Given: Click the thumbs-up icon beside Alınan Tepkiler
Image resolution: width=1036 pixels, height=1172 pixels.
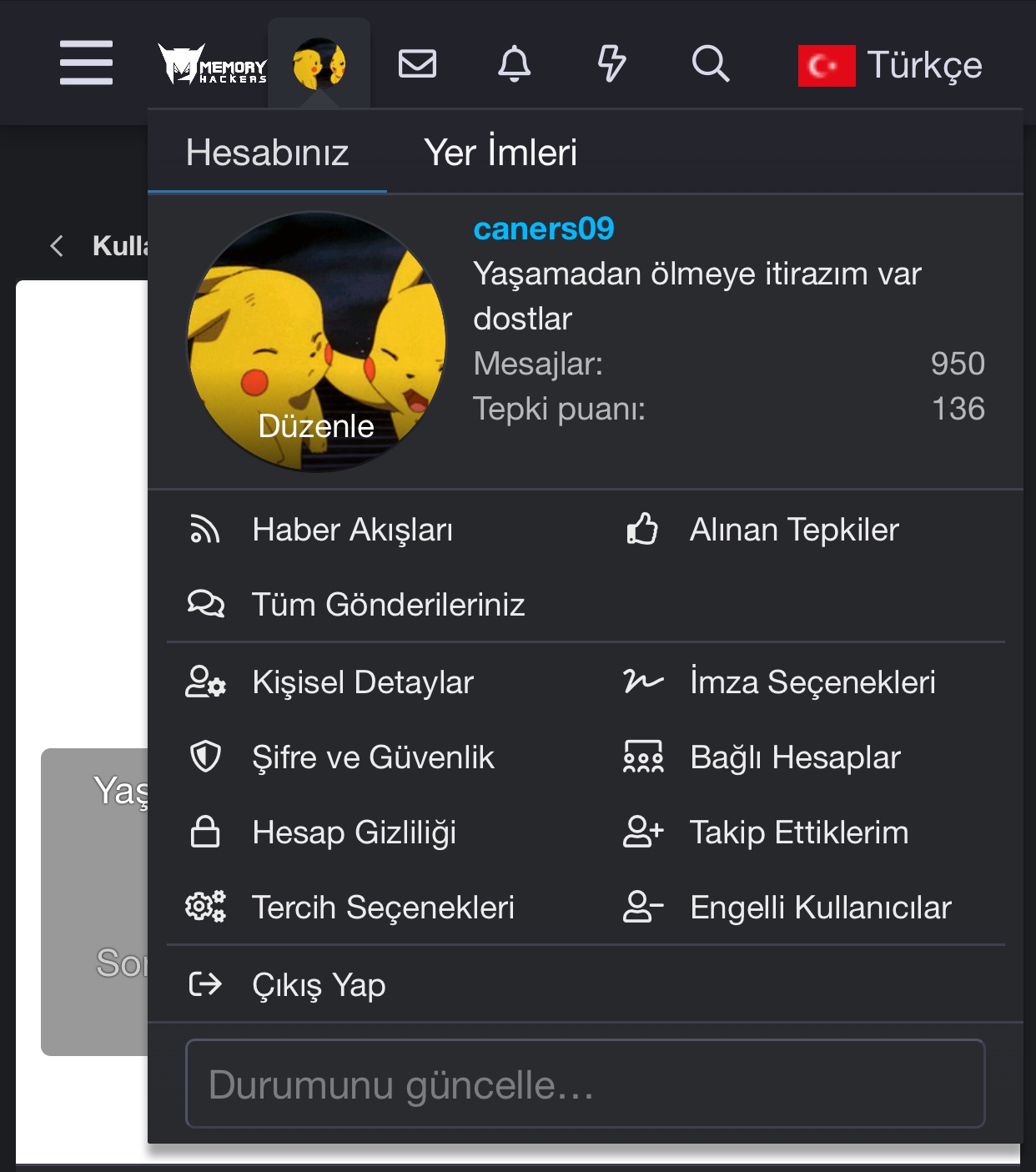Looking at the screenshot, I should 642,529.
